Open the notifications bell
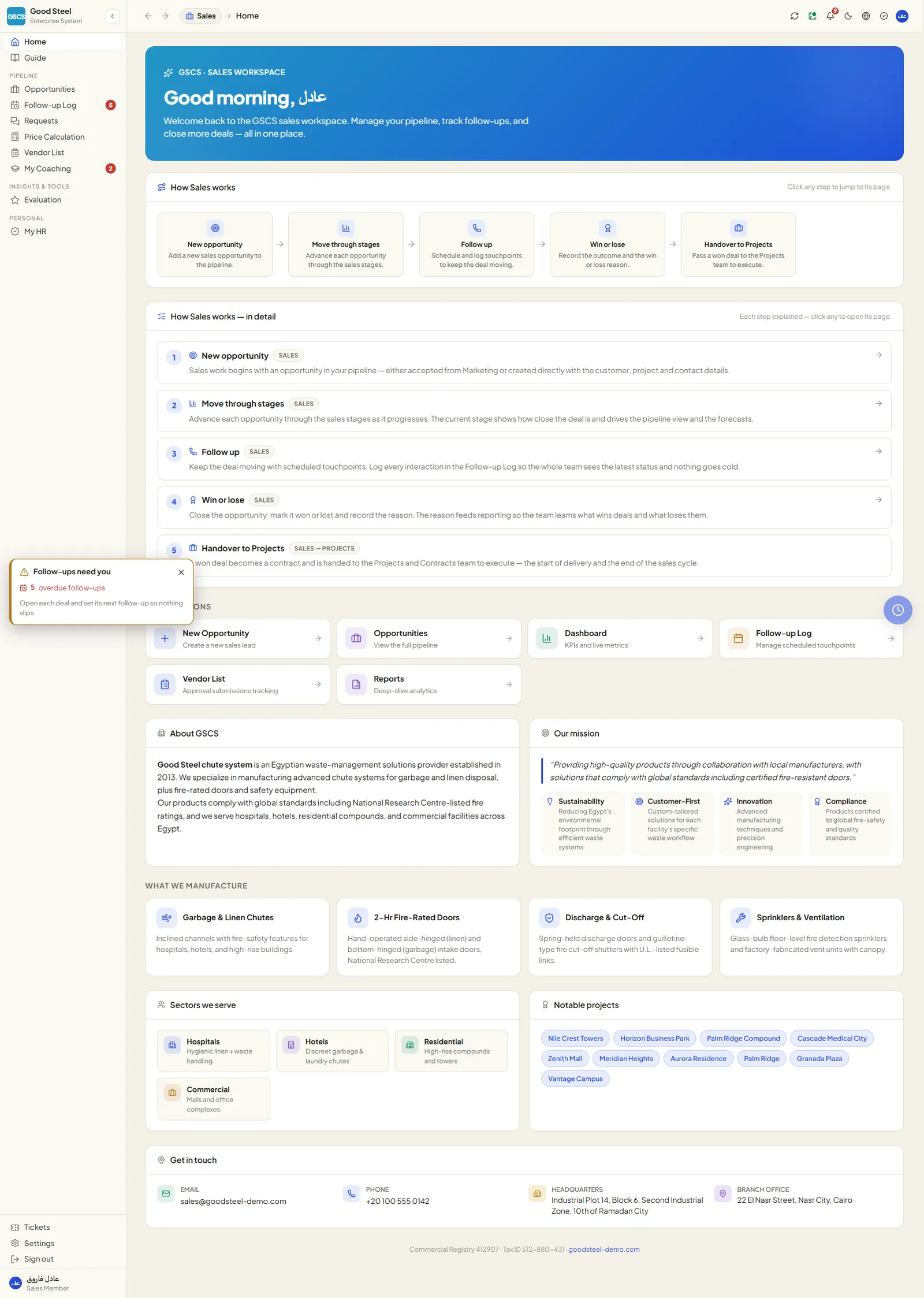This screenshot has height=1298, width=924. pos(830,16)
